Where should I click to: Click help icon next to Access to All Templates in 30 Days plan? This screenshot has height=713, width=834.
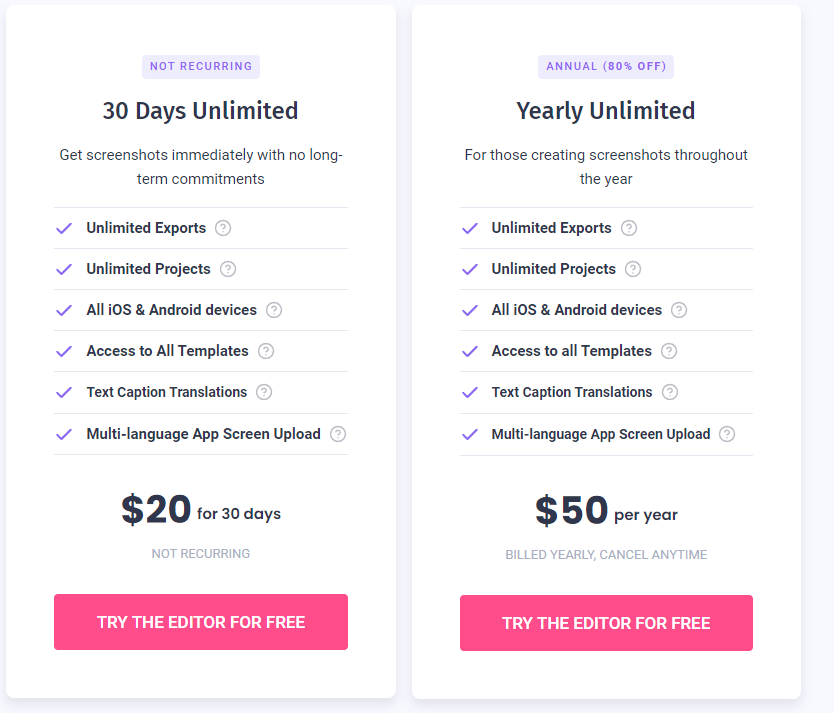click(266, 351)
